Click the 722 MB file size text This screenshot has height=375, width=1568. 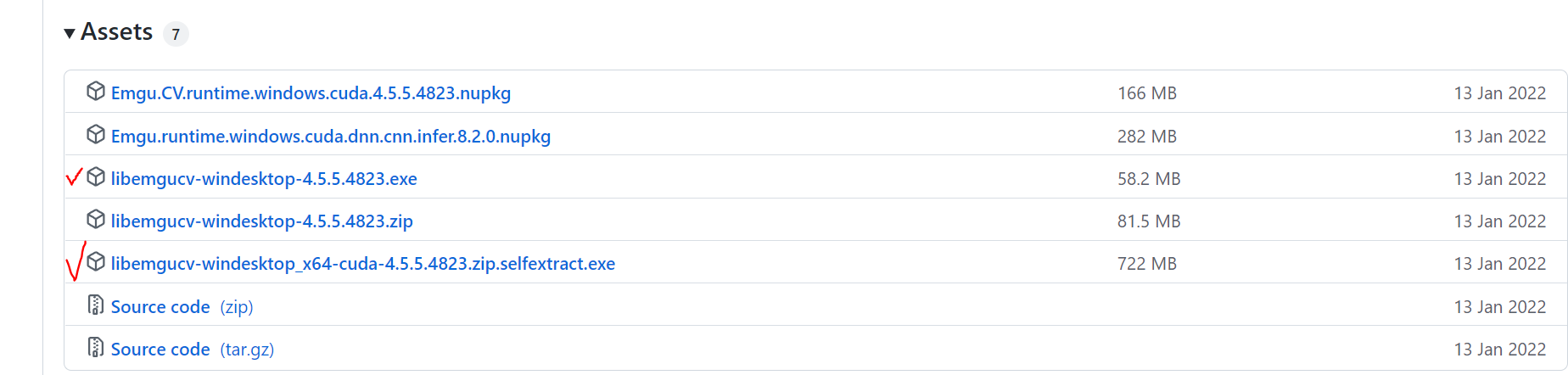click(x=1147, y=264)
